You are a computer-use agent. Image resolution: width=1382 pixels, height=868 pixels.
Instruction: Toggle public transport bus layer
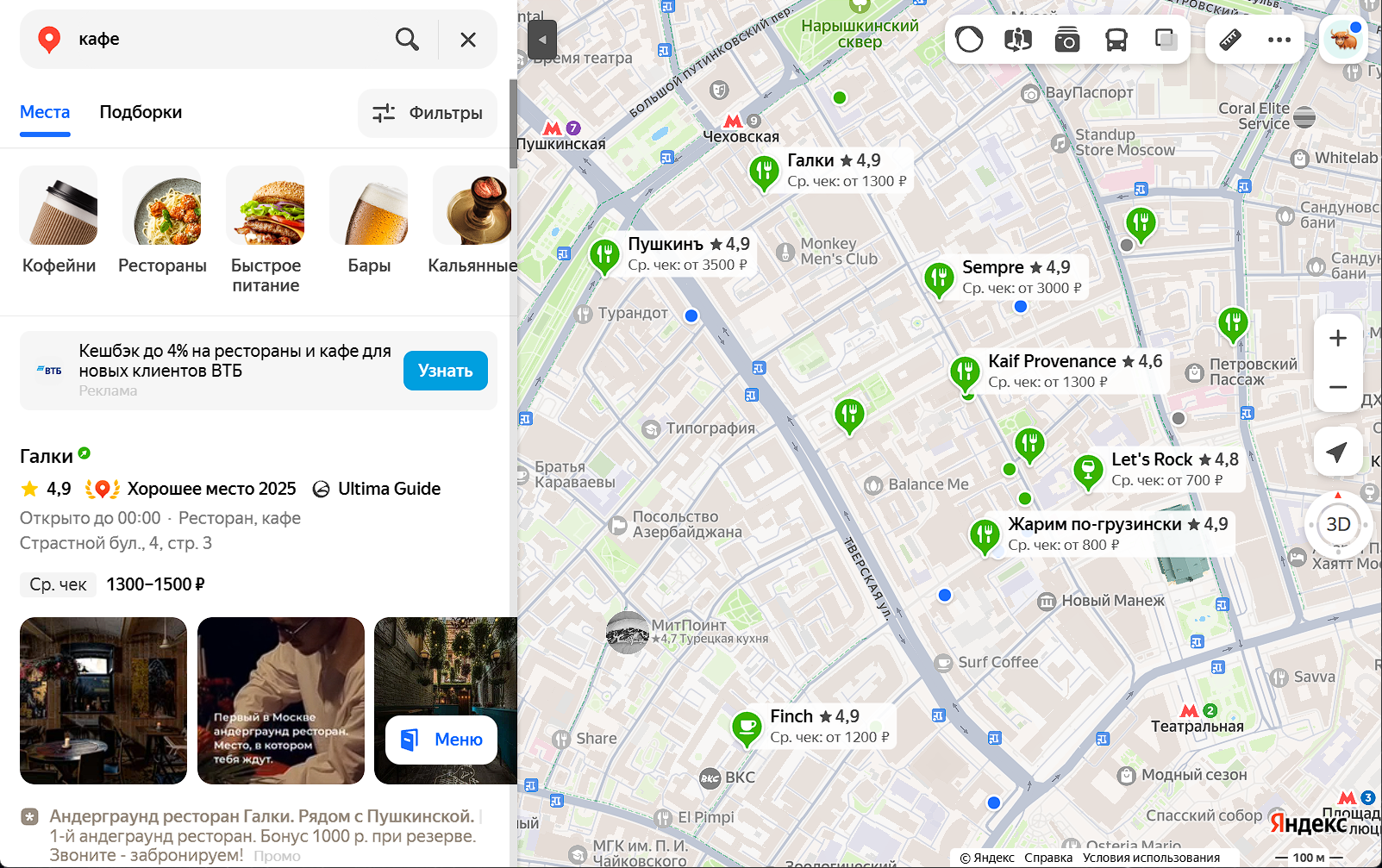pos(1116,40)
